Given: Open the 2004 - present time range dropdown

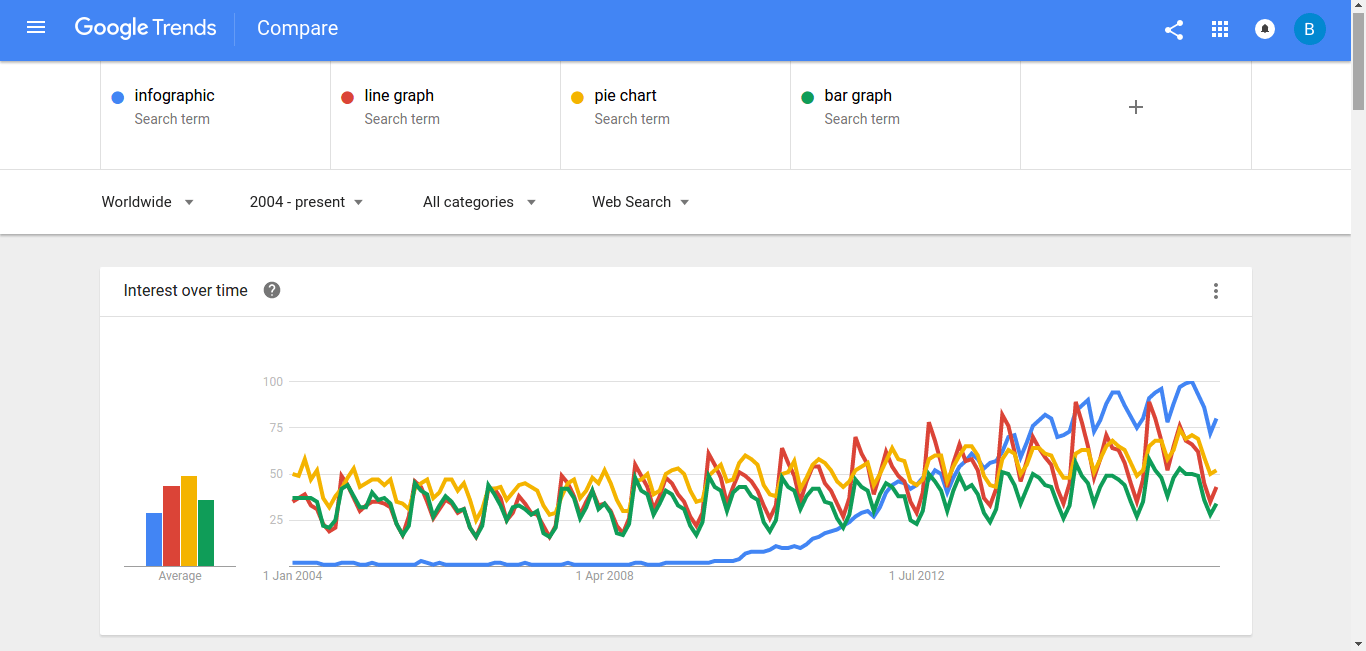Looking at the screenshot, I should click(x=306, y=202).
